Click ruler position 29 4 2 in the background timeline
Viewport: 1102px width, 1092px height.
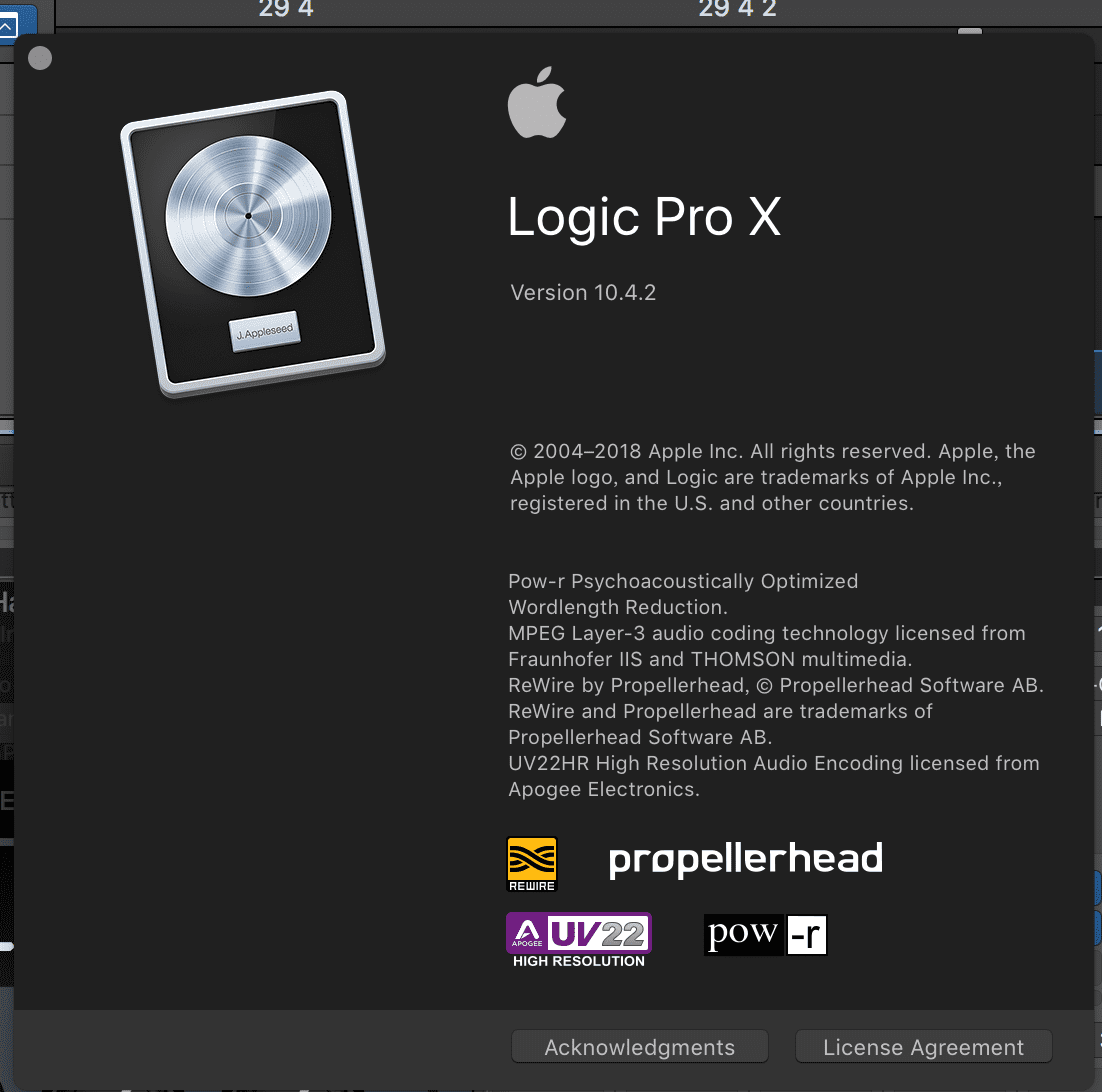[737, 9]
